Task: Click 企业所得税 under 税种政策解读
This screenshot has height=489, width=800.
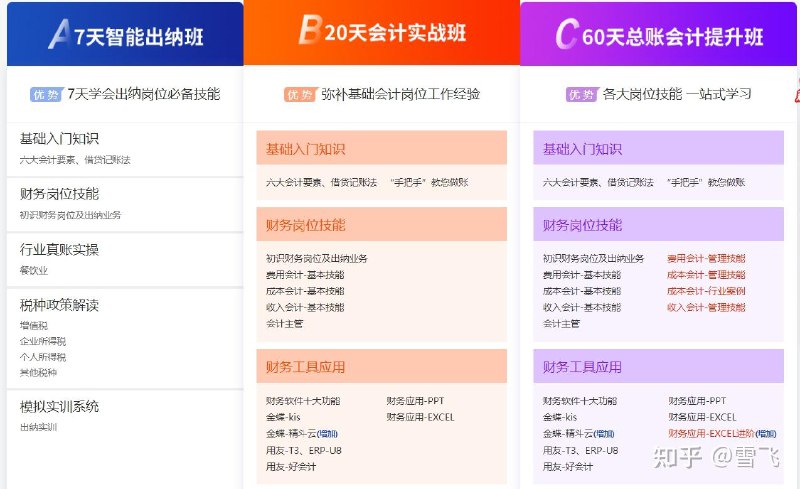Action: (x=43, y=341)
